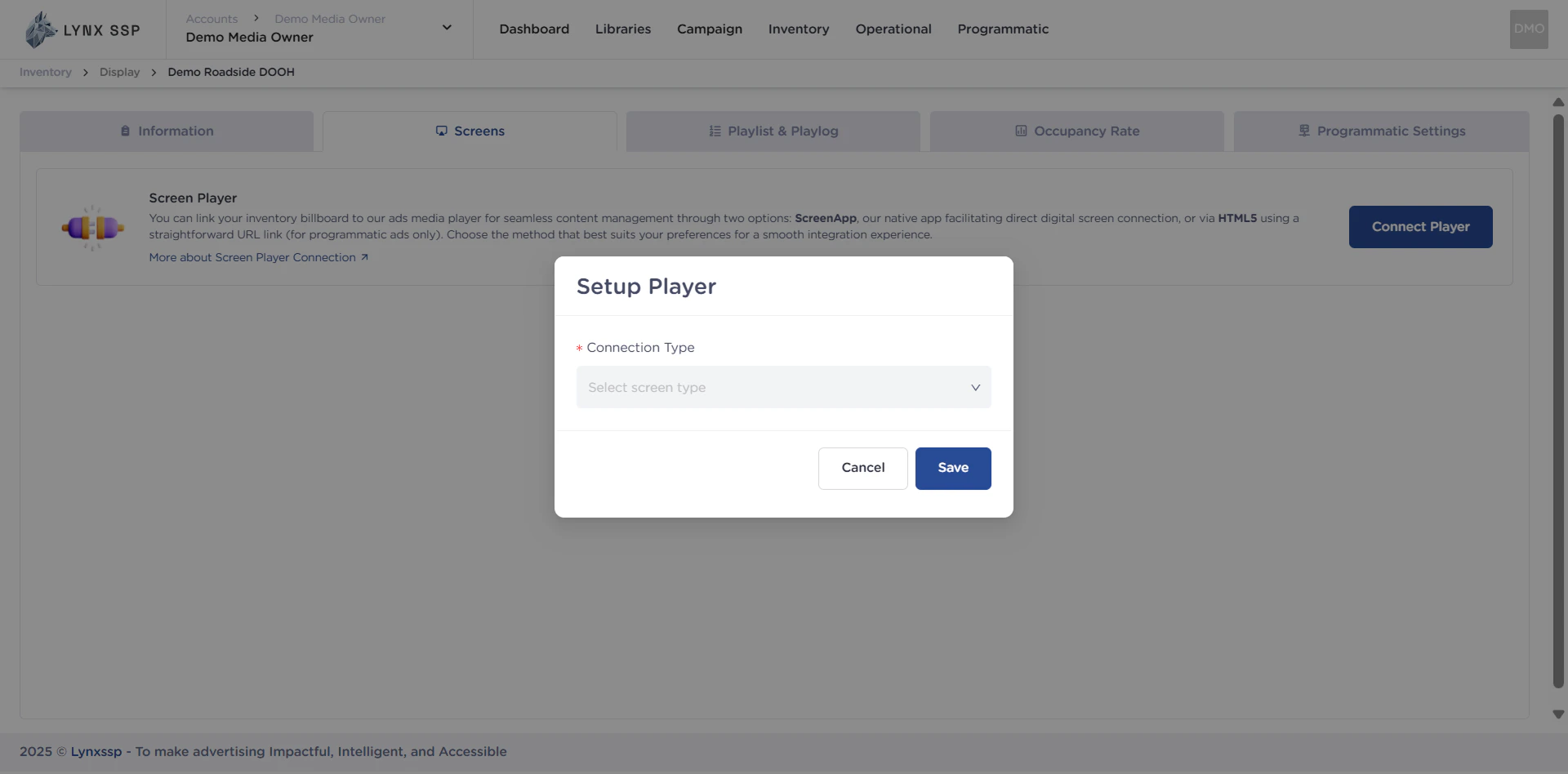This screenshot has height=774, width=1568.
Task: Click the document icon on Information tab
Action: coord(125,131)
